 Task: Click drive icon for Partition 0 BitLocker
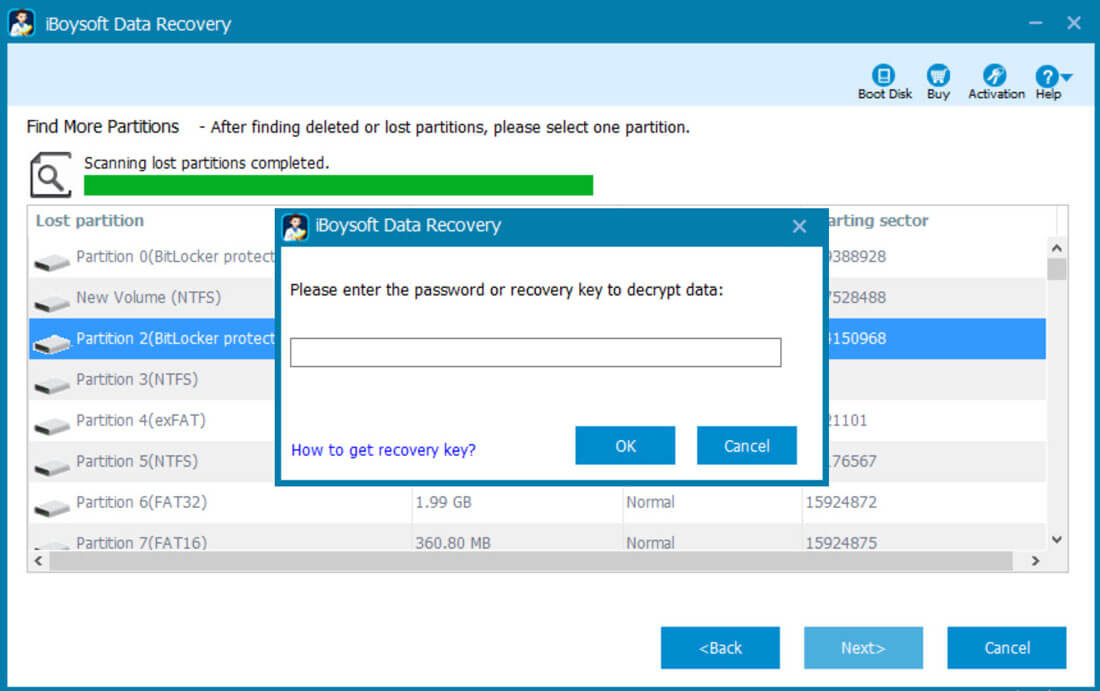[x=52, y=262]
